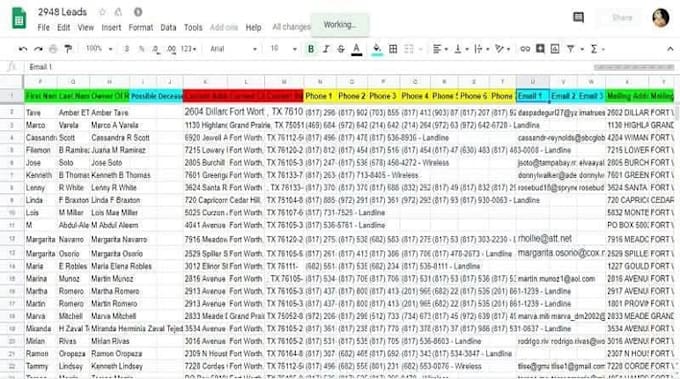The image size is (680, 379).
Task: Open the Tools menu
Action: coord(193,27)
